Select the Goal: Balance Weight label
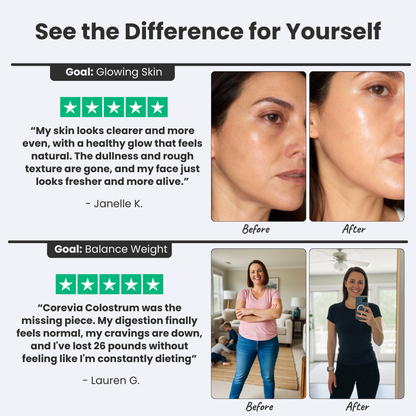This screenshot has height=416, width=416. coord(109,250)
